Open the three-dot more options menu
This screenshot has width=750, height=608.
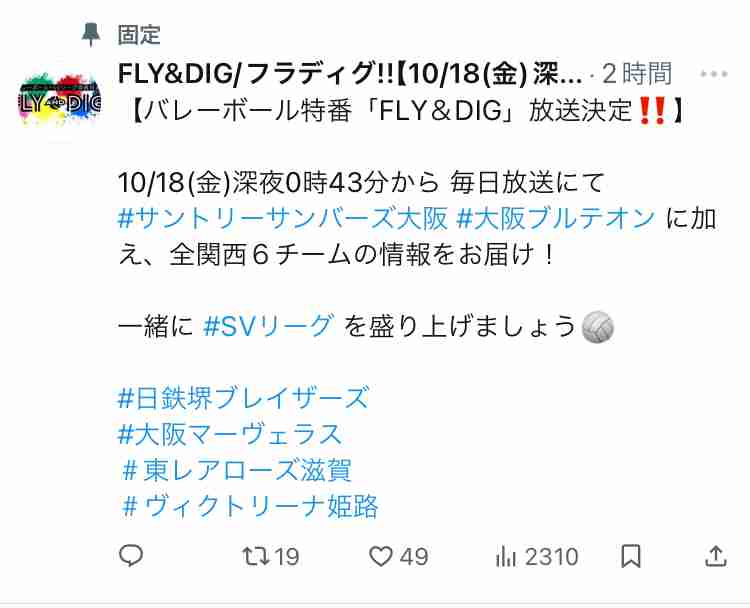(x=714, y=74)
